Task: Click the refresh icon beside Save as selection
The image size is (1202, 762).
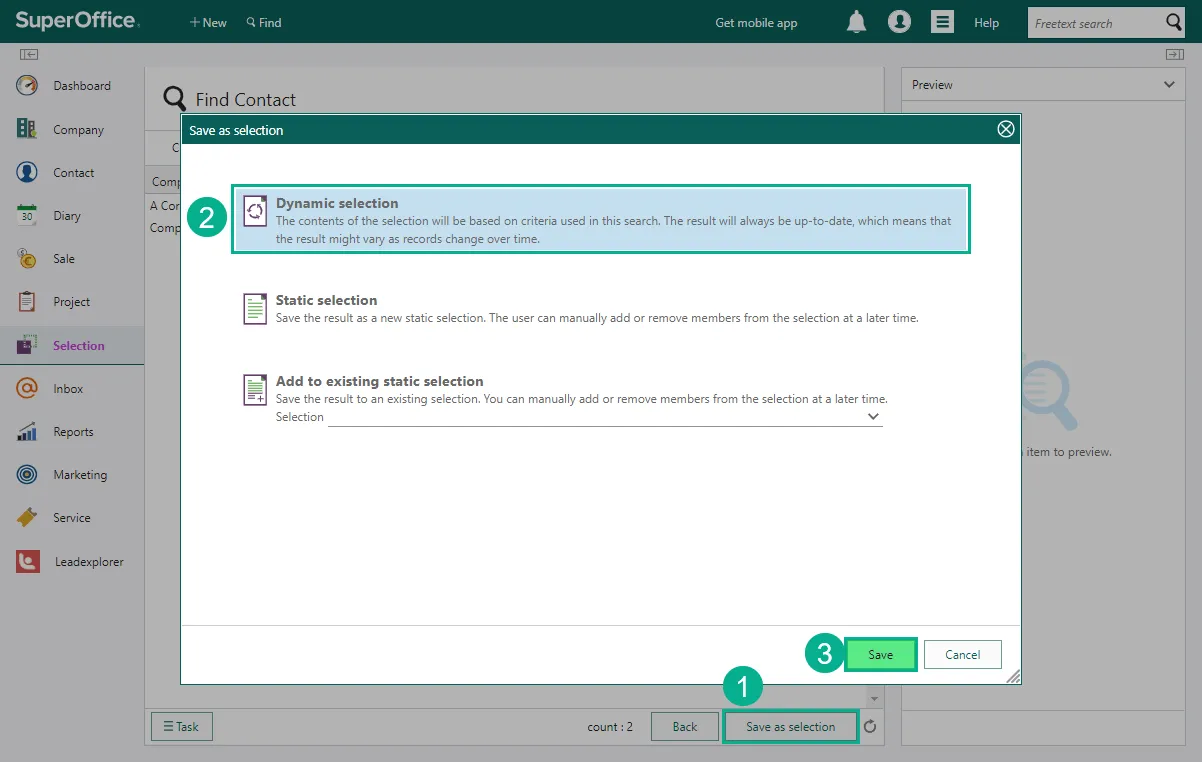Action: (x=870, y=727)
